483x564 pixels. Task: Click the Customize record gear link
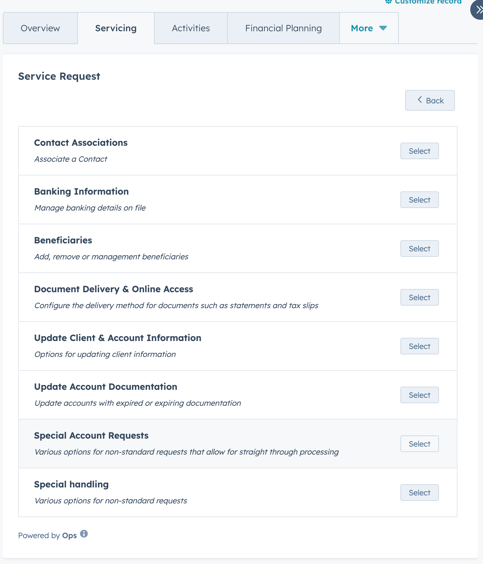423,2
